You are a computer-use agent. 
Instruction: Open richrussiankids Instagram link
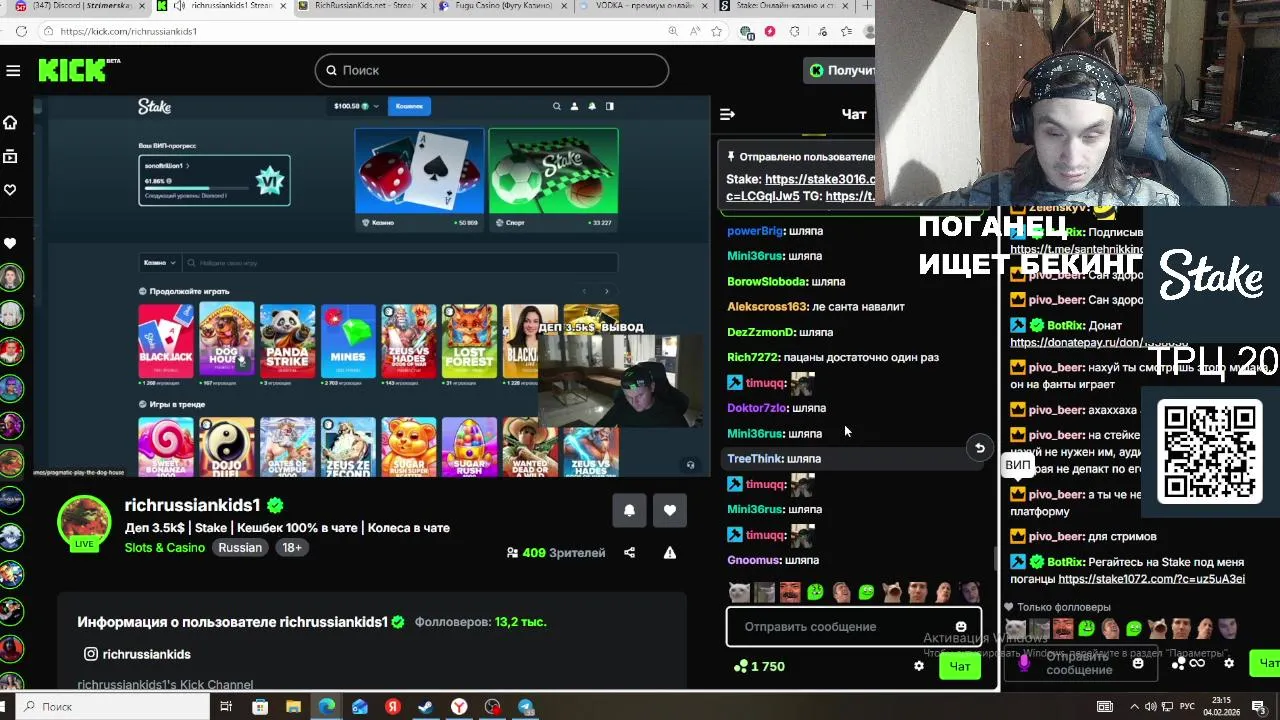[137, 654]
